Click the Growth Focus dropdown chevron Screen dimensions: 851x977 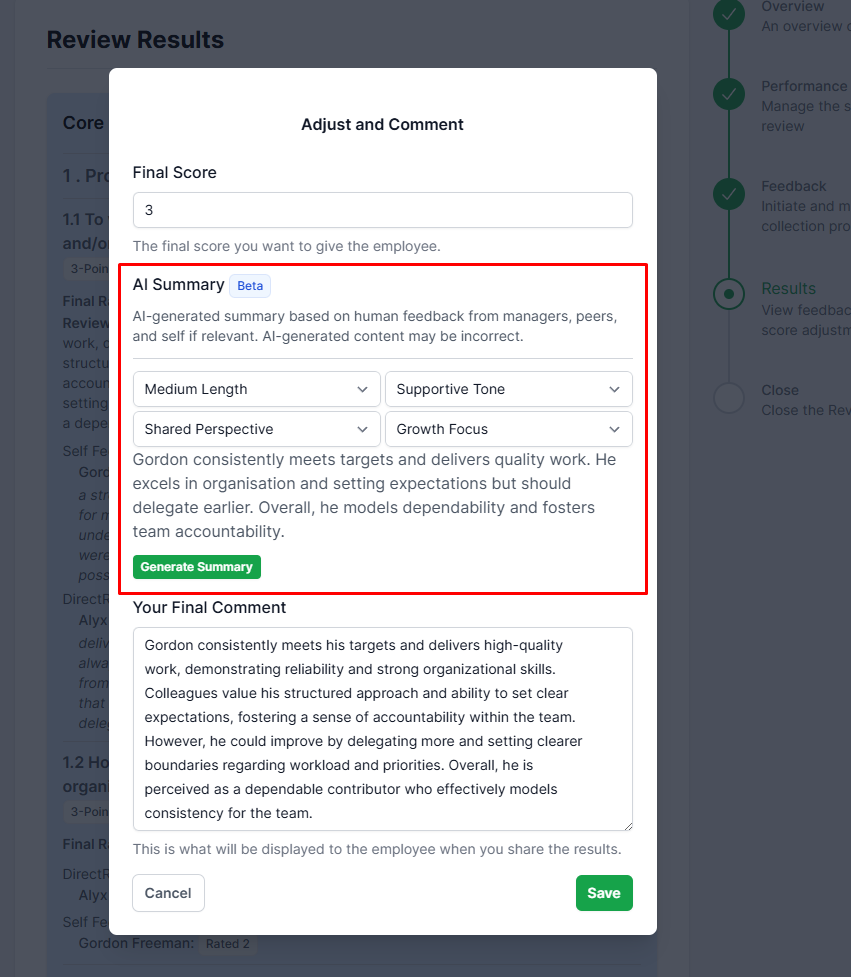[614, 429]
